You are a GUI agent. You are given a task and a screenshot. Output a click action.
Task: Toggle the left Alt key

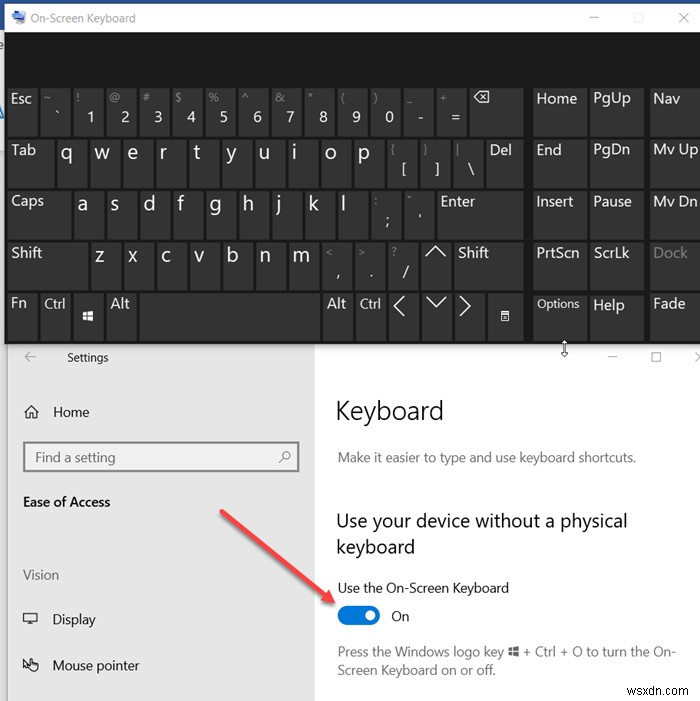click(x=122, y=317)
